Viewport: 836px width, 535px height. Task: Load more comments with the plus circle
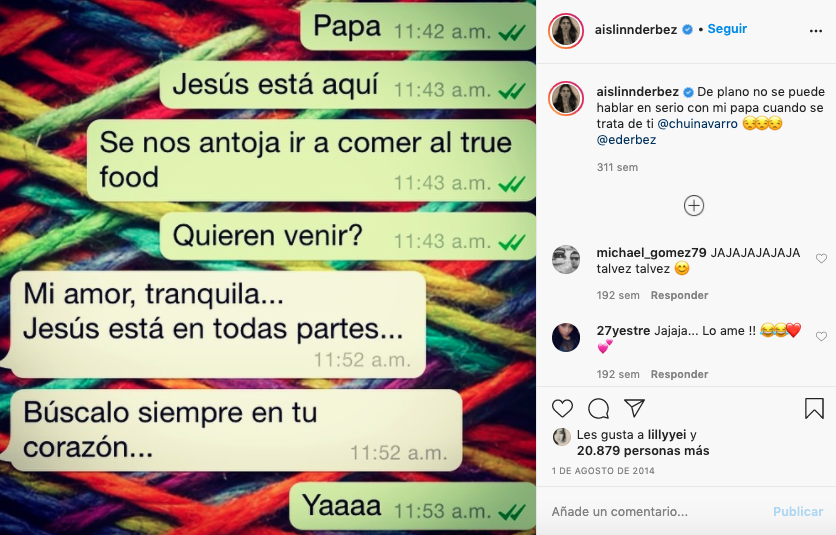694,205
